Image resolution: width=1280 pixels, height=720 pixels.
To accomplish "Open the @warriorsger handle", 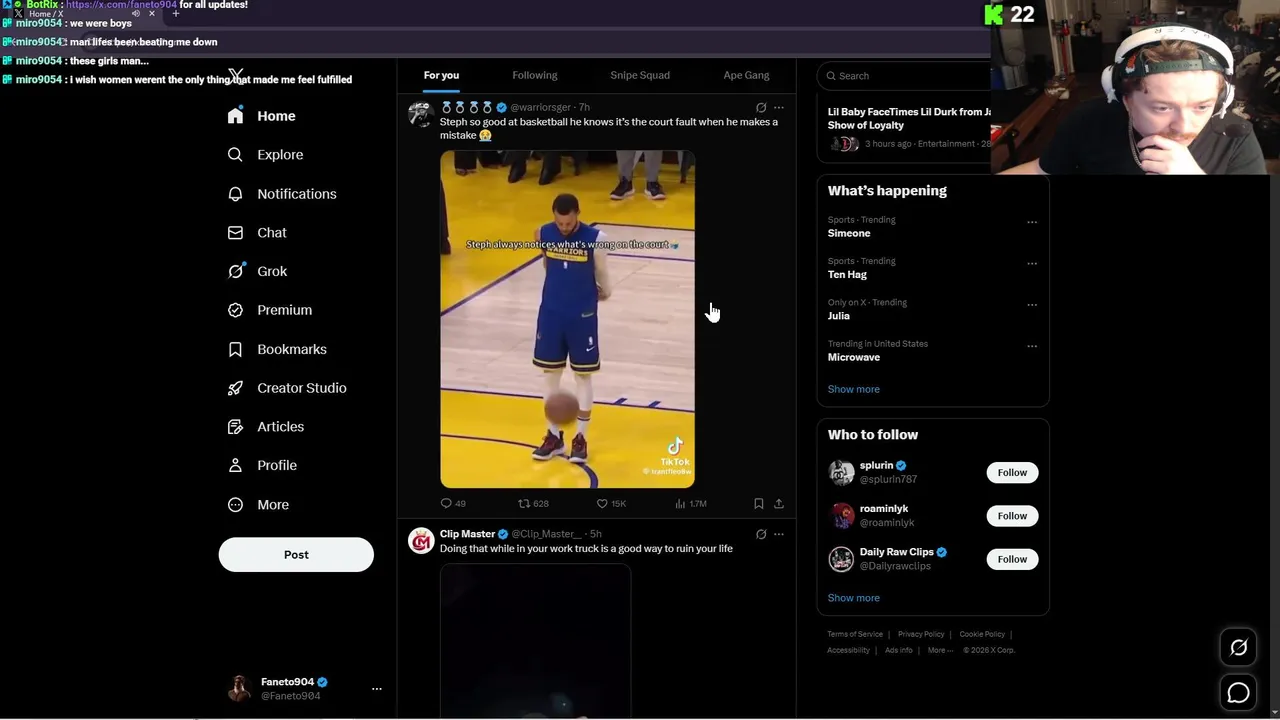I will click(x=541, y=108).
